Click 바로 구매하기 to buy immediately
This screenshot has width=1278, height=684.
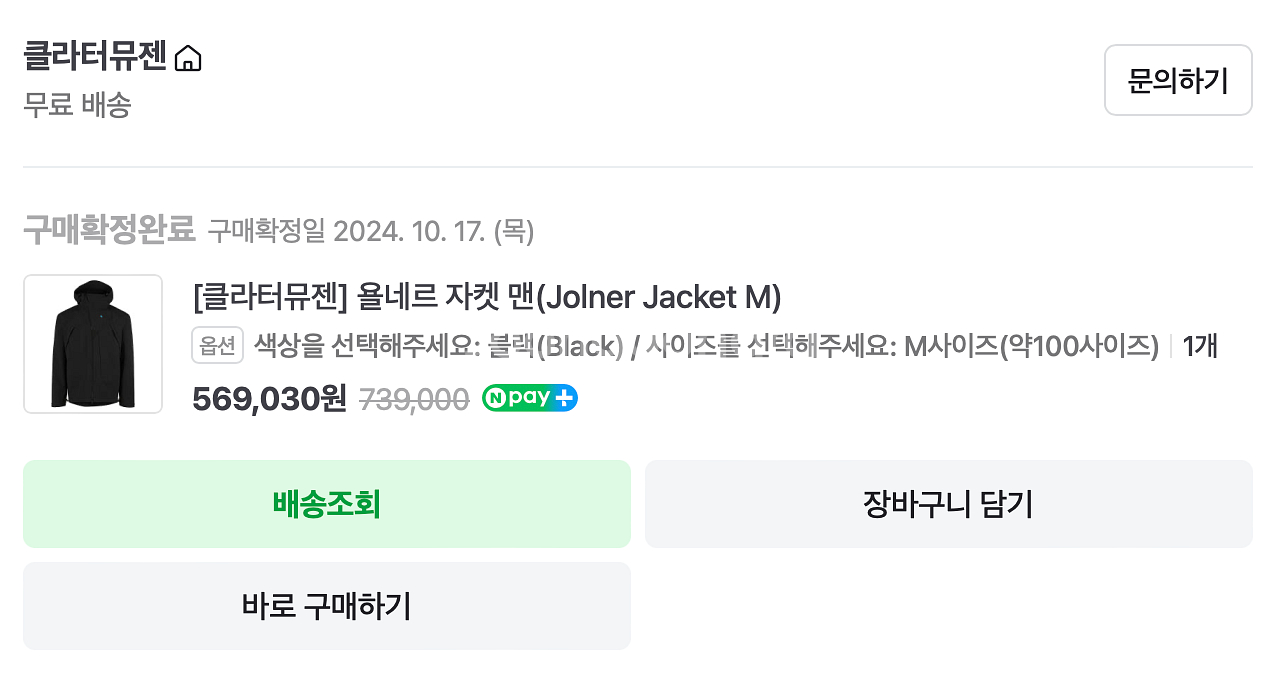[x=326, y=606]
